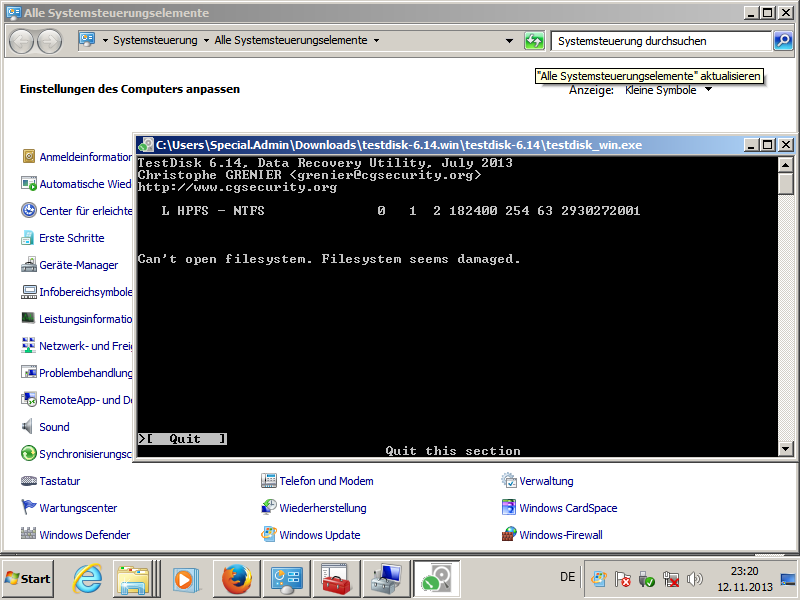
Task: Open red toolbox taskbar icon
Action: [336, 579]
